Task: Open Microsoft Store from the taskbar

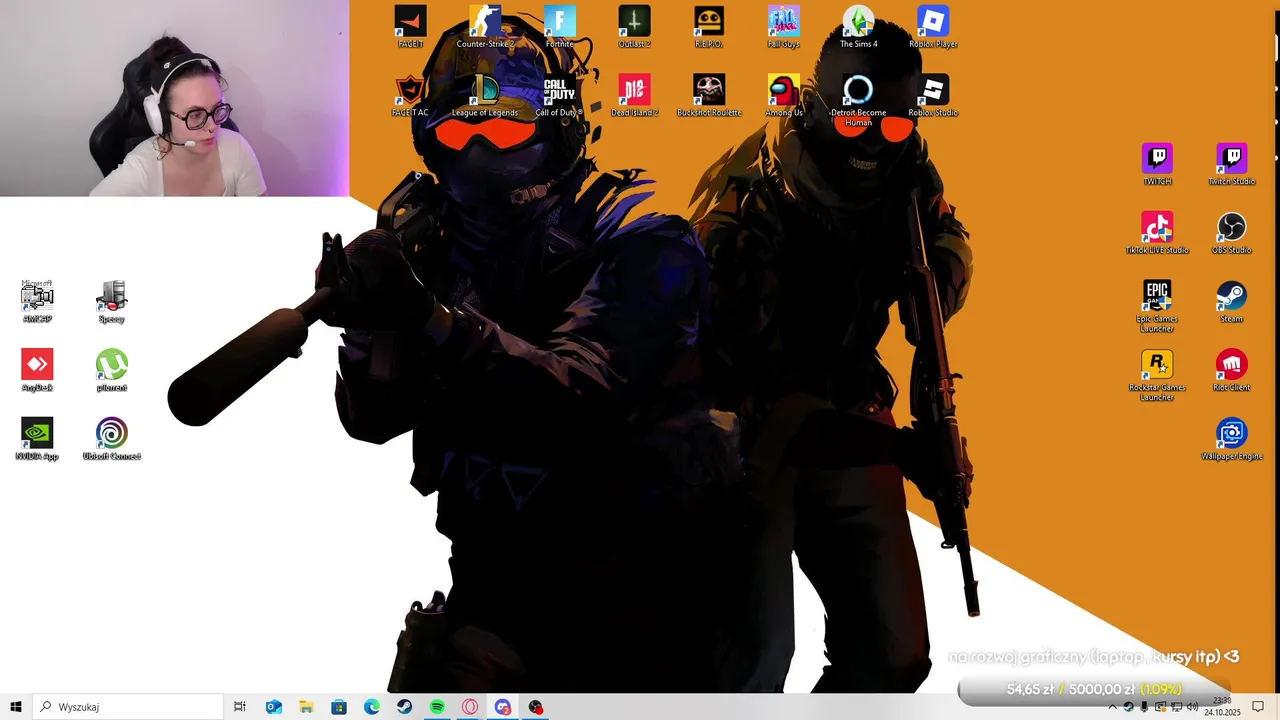Action: [x=339, y=707]
